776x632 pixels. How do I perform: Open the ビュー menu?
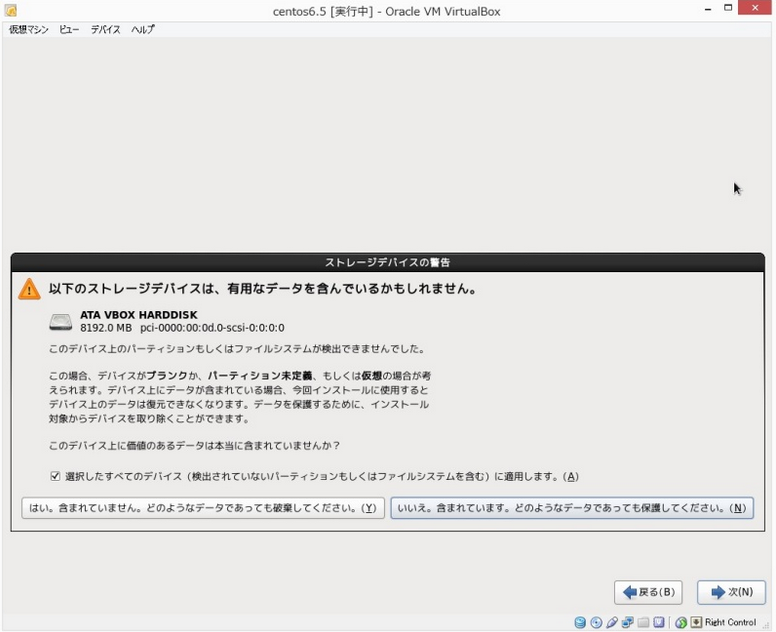pos(69,30)
